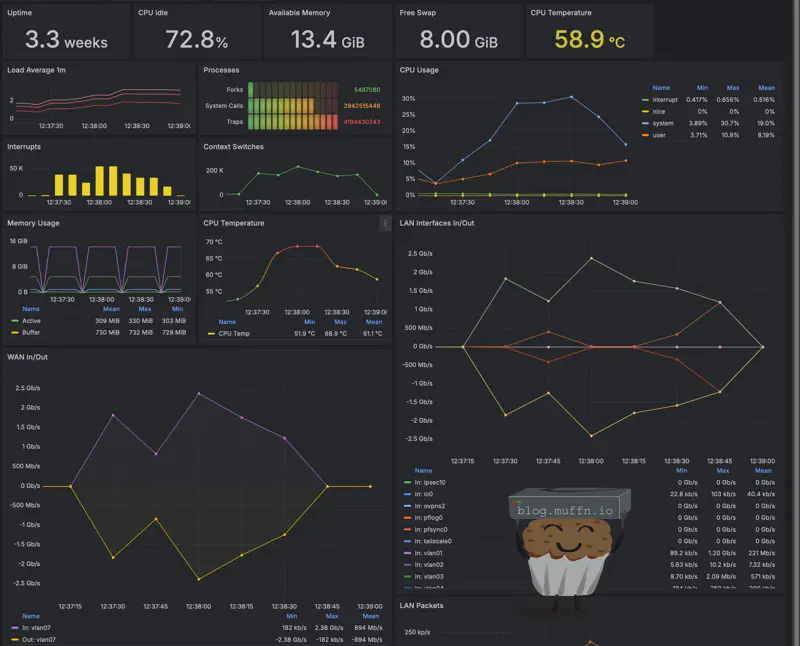800x646 pixels.
Task: Toggle the Active series in Memory Usage legend
Action: 32,320
